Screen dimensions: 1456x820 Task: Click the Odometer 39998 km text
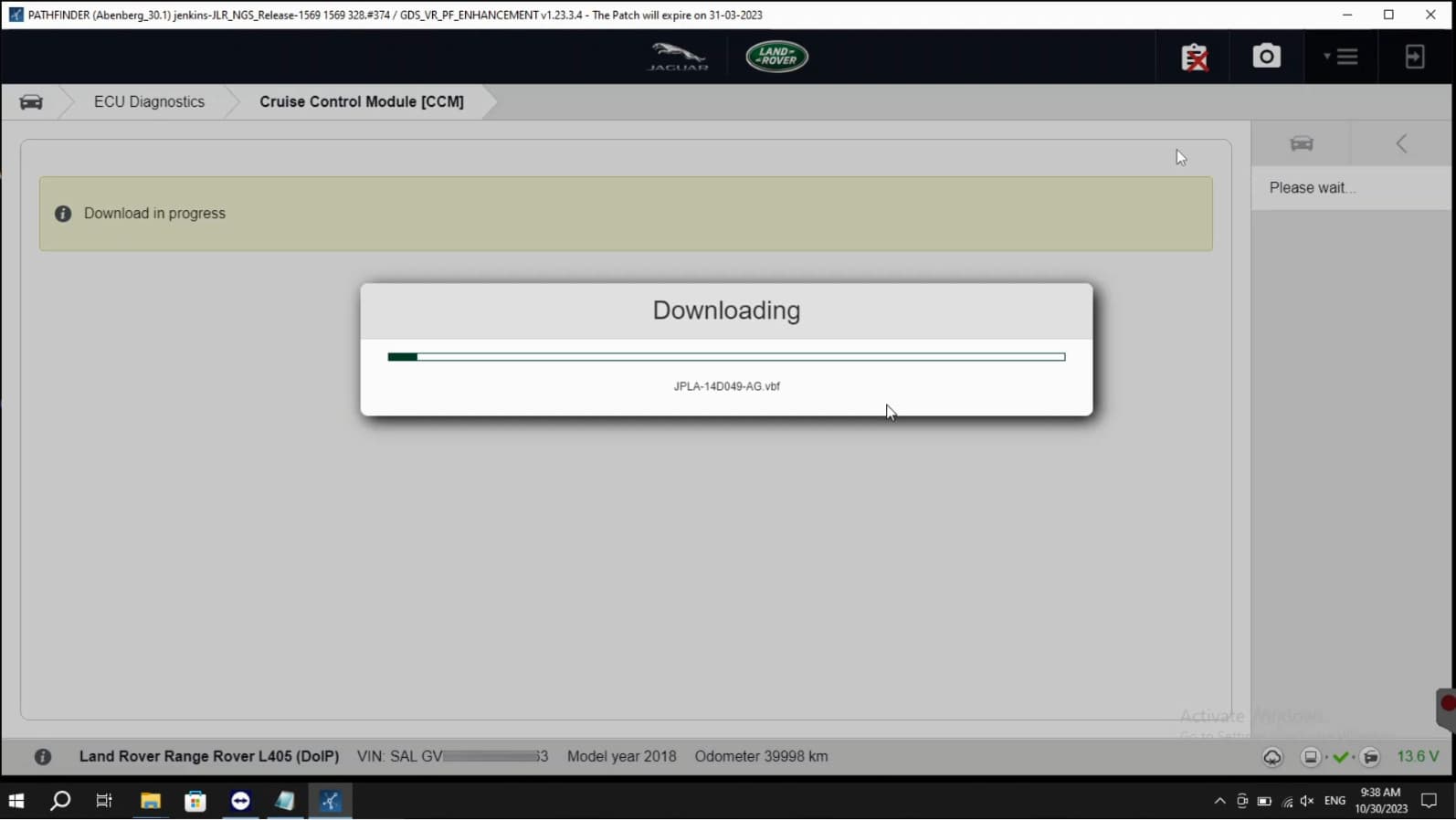[761, 756]
